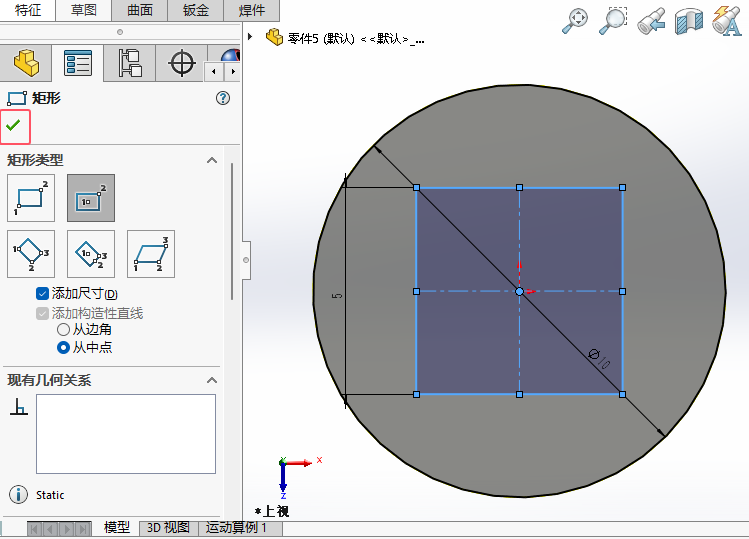Click the perpendicular relations icon

19,407
